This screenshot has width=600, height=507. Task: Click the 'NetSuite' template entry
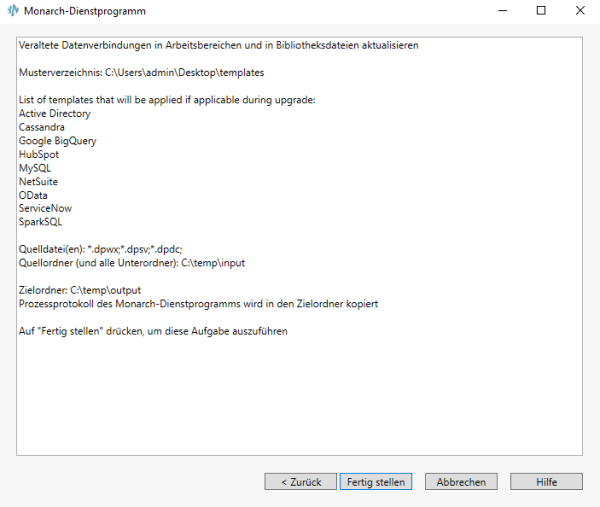(x=39, y=182)
